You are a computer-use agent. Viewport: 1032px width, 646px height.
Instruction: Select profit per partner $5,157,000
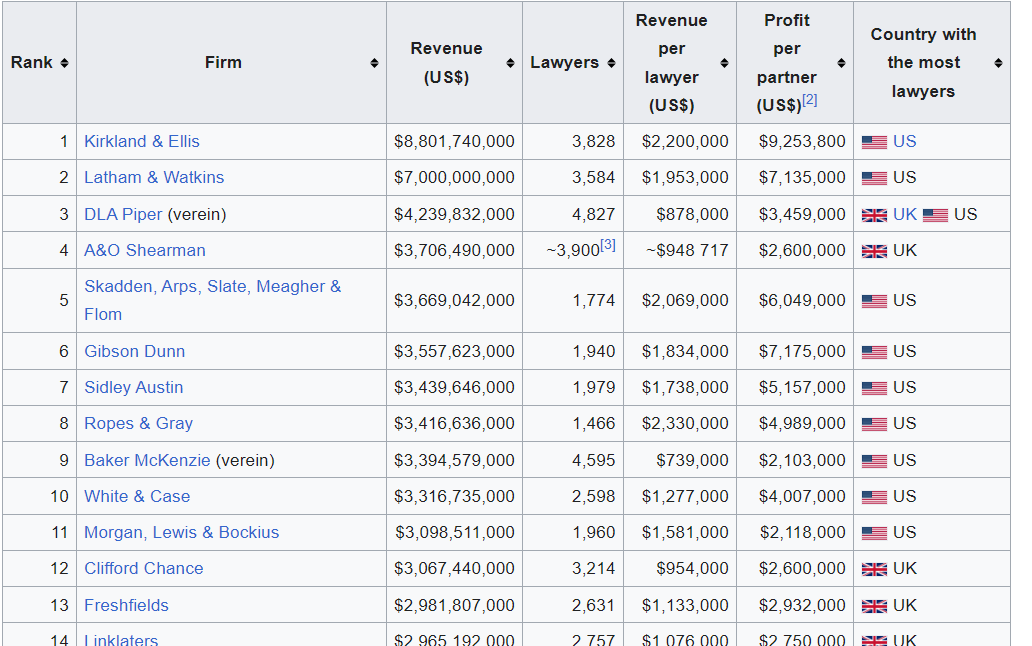click(802, 387)
